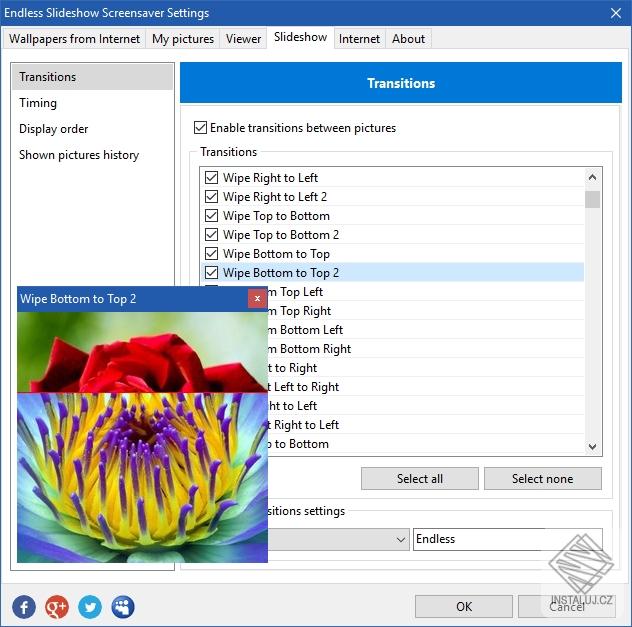Click the flower preview image

coord(142,437)
